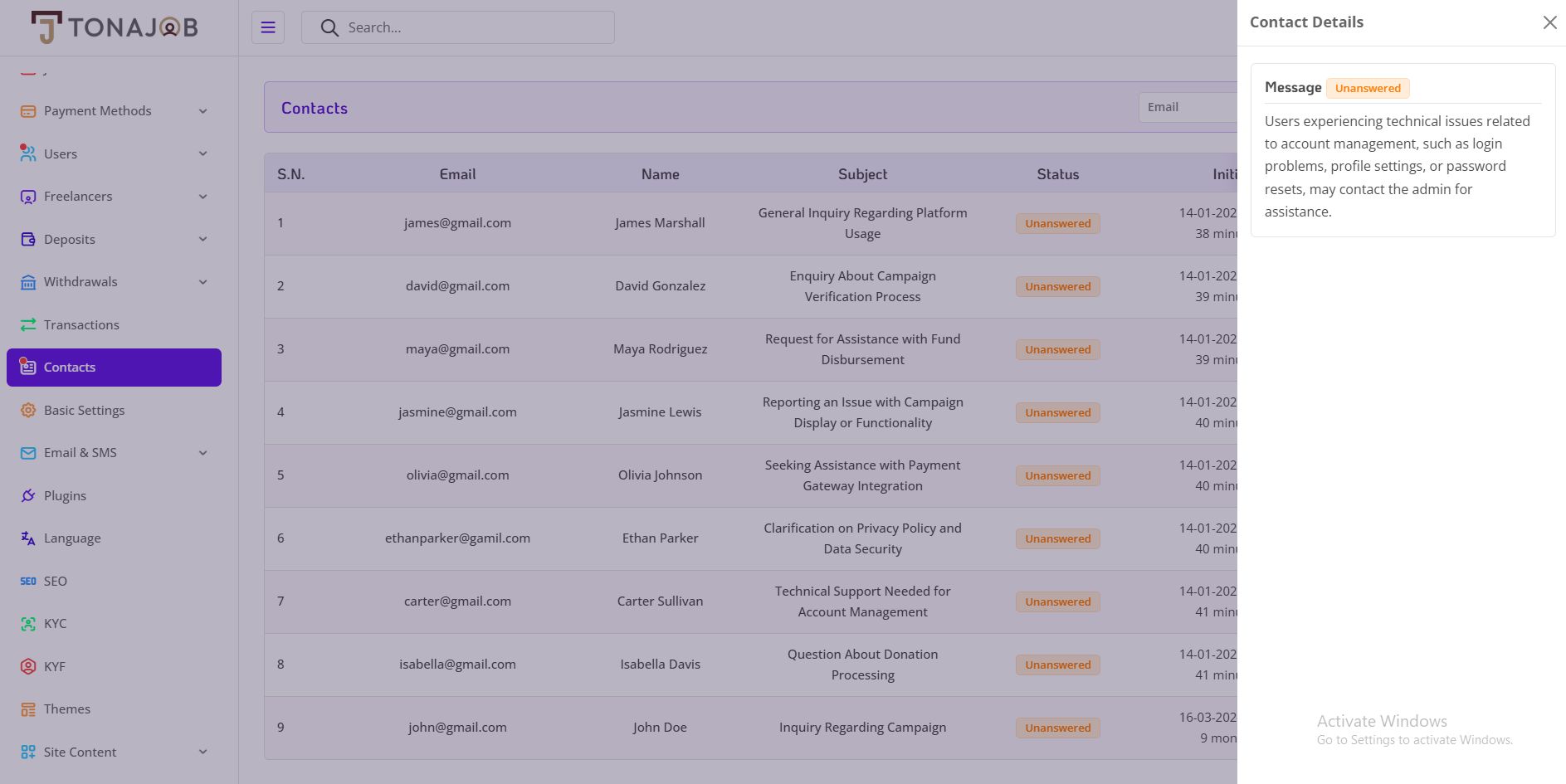Click the KYF shield icon
The height and width of the screenshot is (784, 1566).
tap(28, 666)
